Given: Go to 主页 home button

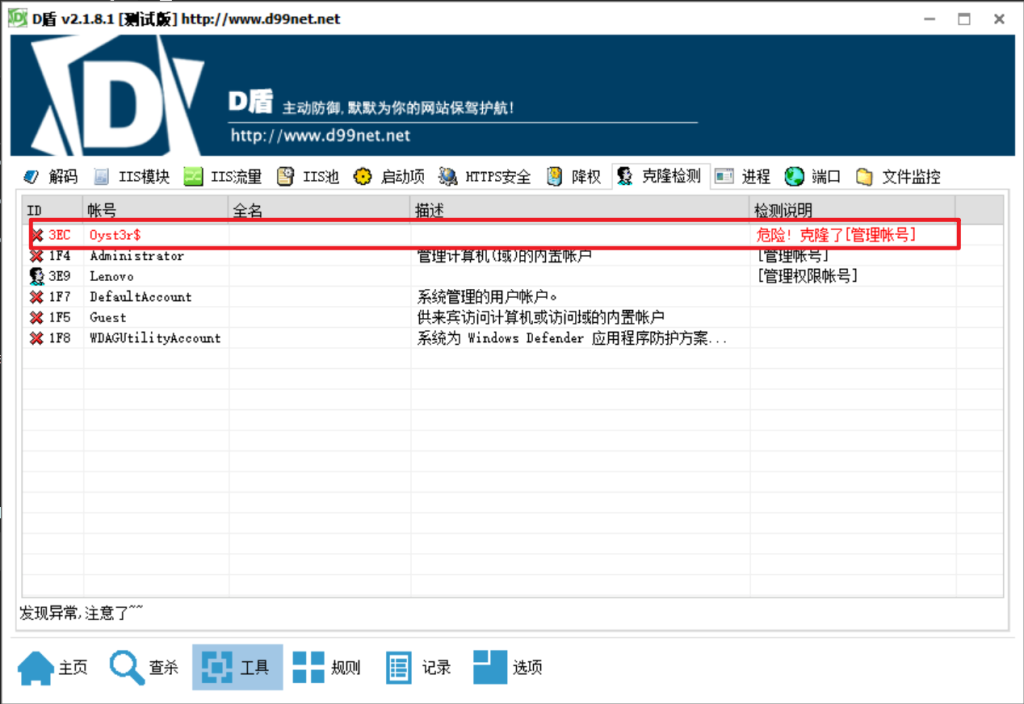Looking at the screenshot, I should 54,667.
